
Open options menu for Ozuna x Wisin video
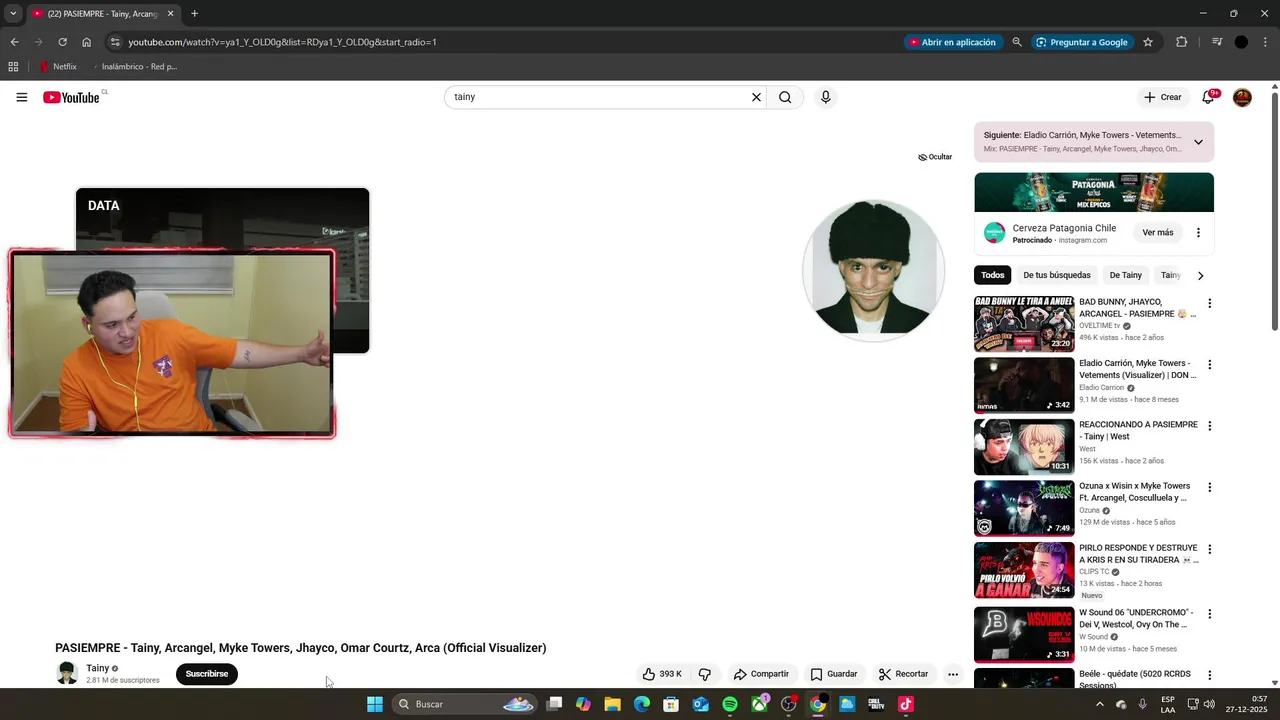tap(1209, 488)
